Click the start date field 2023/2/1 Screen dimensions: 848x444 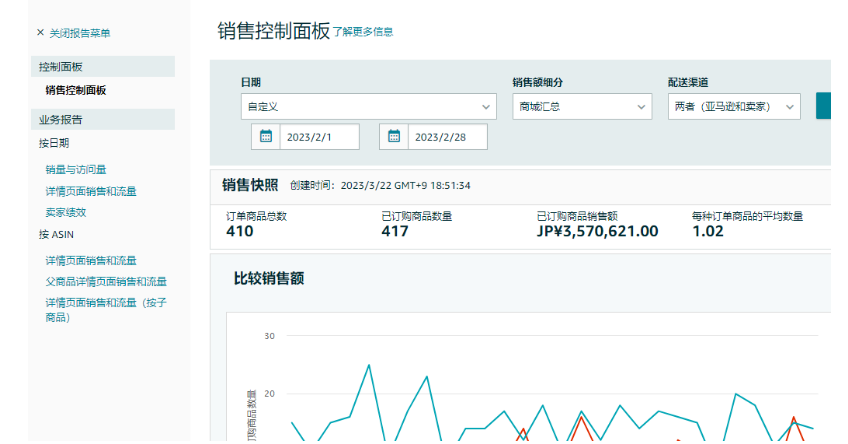point(319,137)
